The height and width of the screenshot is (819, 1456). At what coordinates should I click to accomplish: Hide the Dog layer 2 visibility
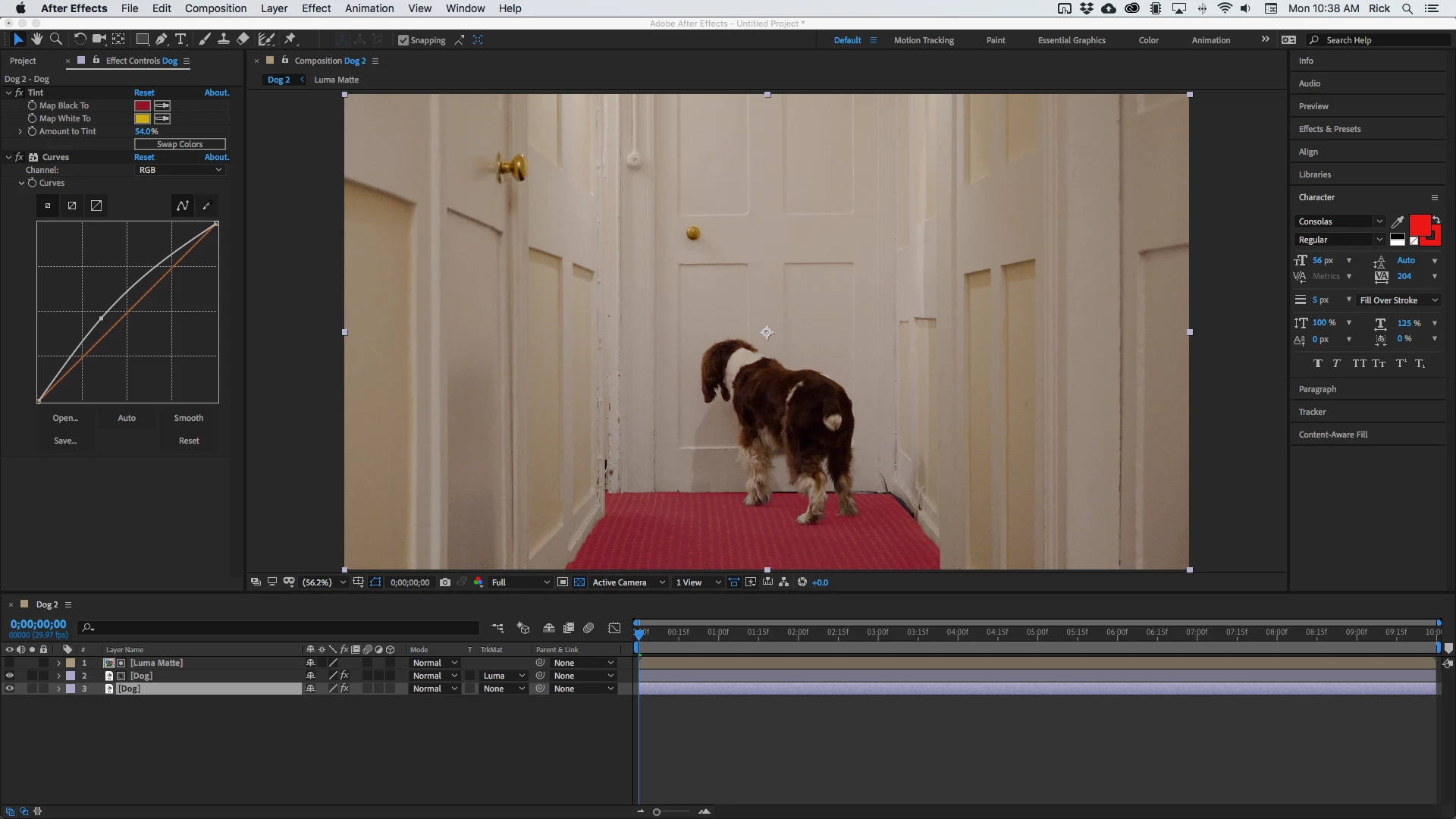point(9,676)
